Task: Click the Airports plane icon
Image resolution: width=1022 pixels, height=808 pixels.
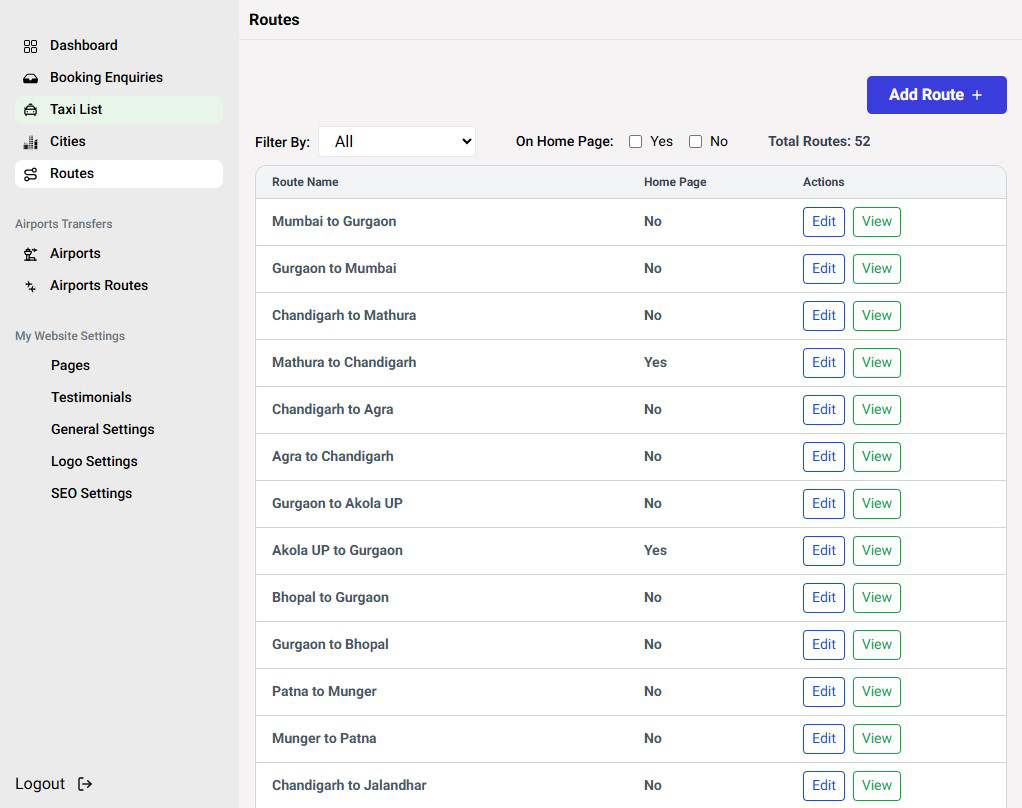Action: [30, 254]
